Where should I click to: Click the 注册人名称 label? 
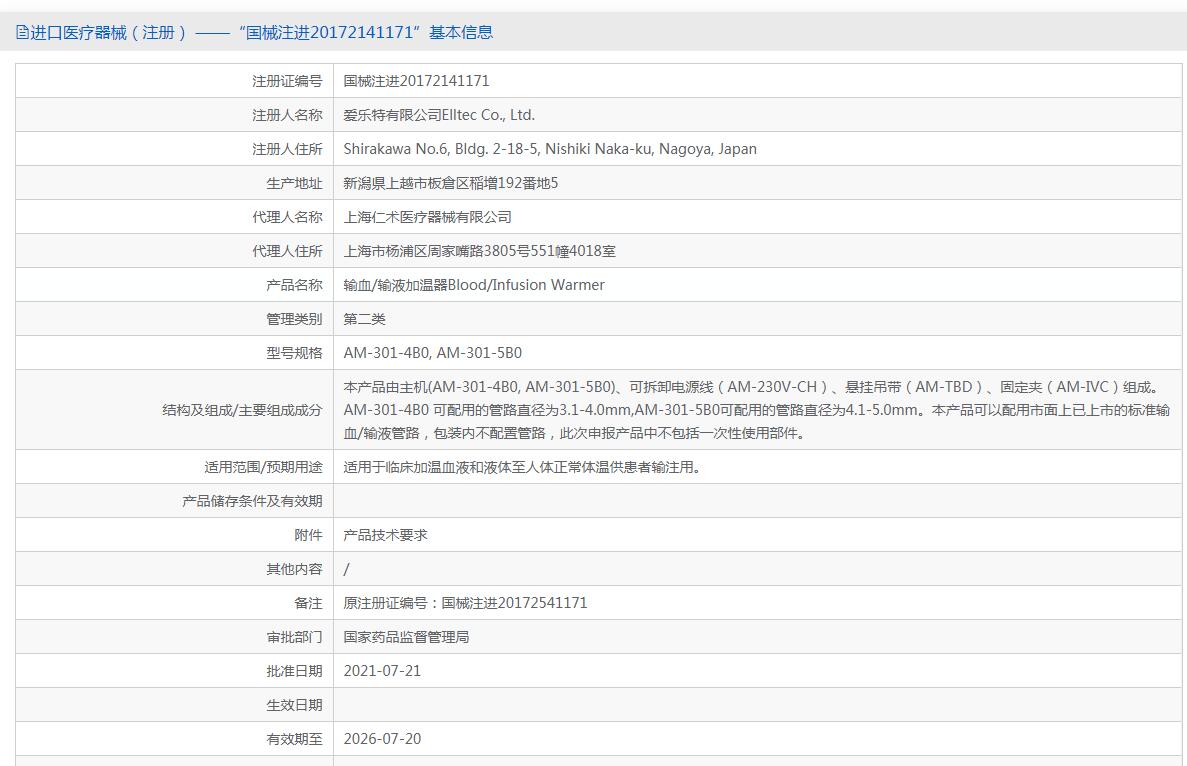(287, 115)
